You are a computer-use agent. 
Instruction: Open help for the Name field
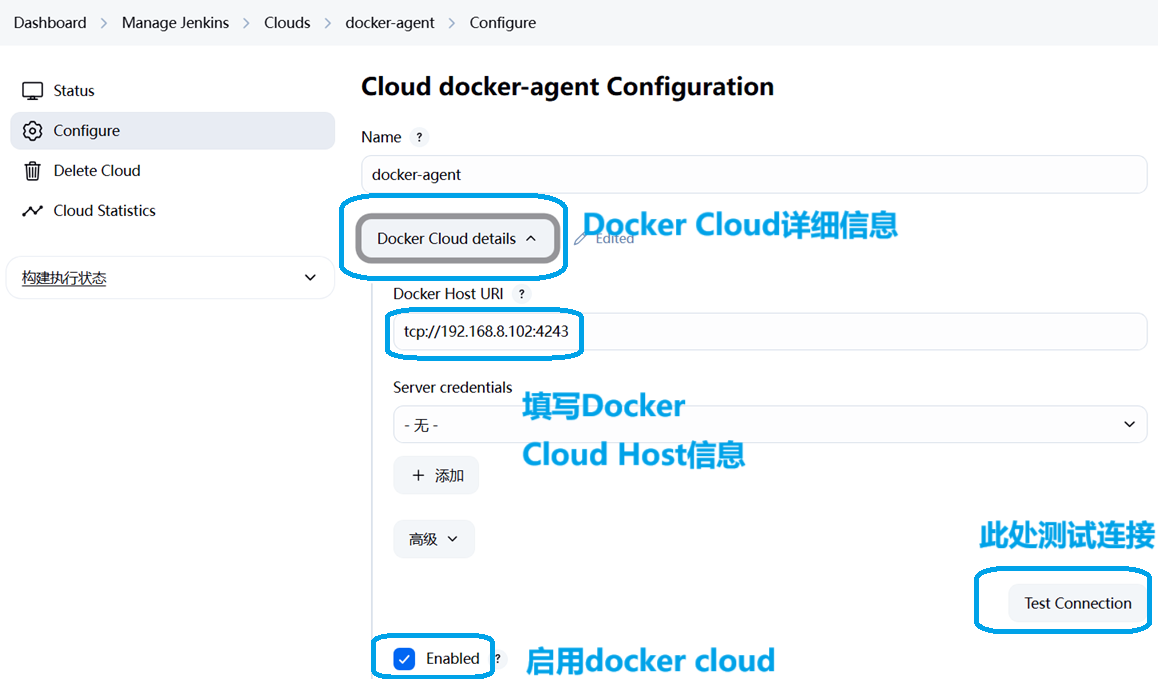pos(419,137)
